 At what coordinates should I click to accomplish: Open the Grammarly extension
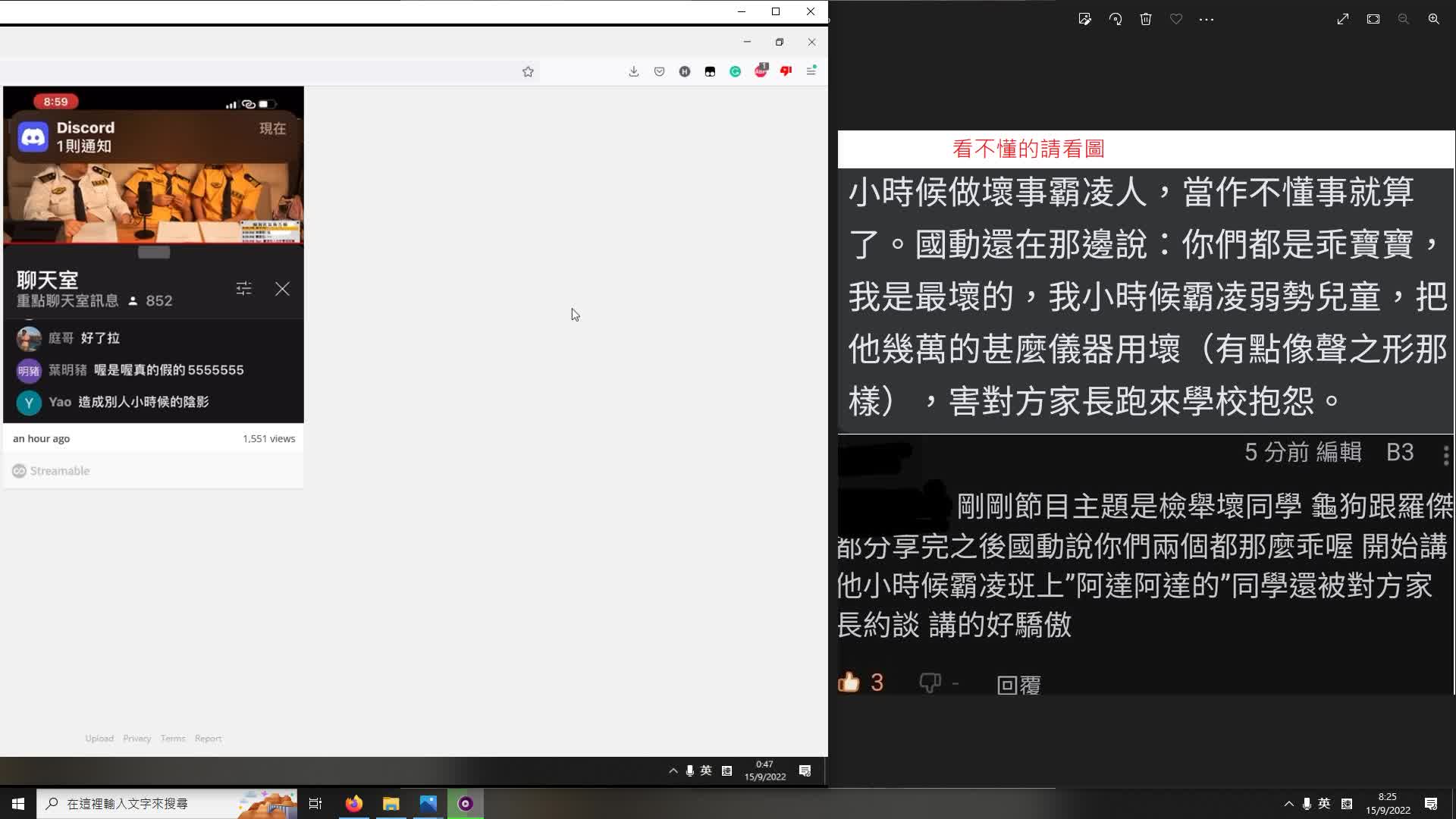click(735, 71)
